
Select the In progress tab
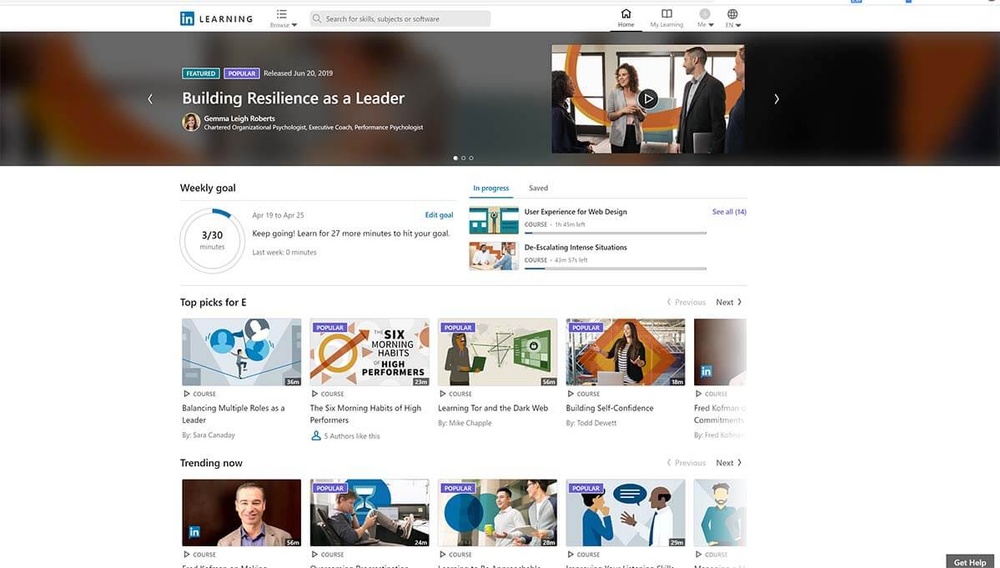(491, 188)
